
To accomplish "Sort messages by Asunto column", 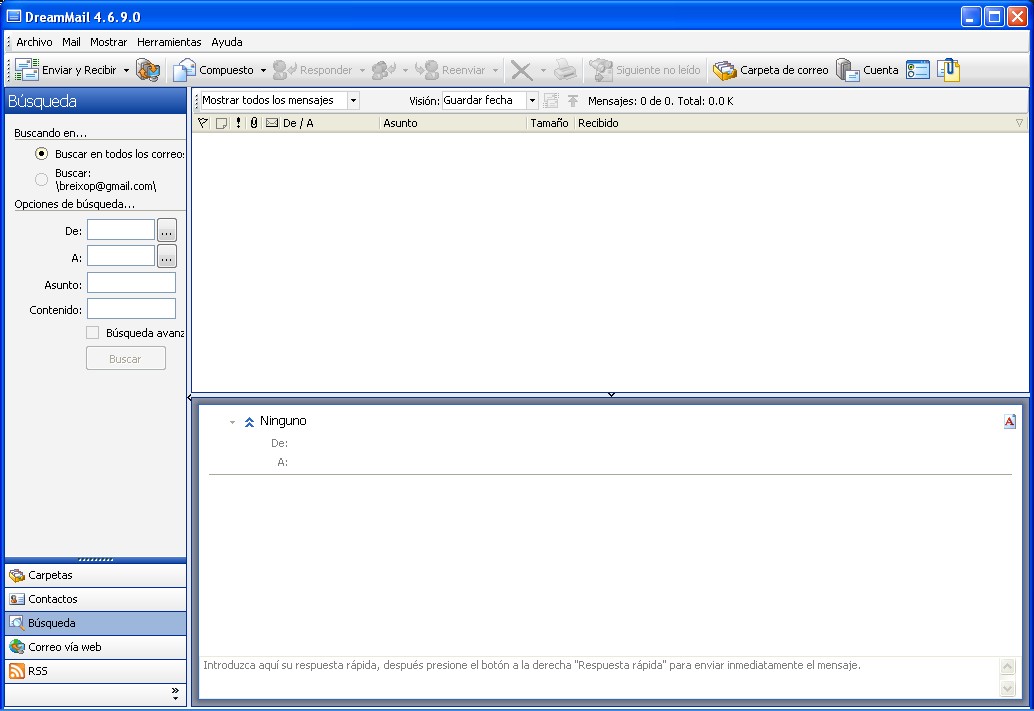I will click(x=453, y=123).
